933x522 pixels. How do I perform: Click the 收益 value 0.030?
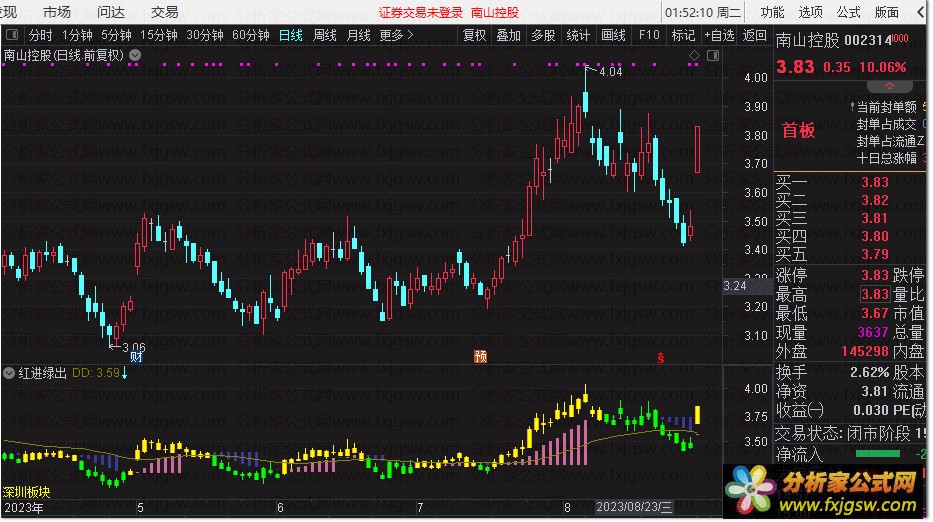871,411
